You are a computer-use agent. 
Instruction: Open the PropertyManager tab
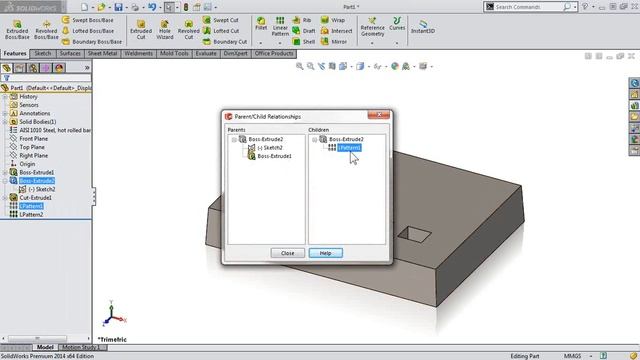click(20, 68)
